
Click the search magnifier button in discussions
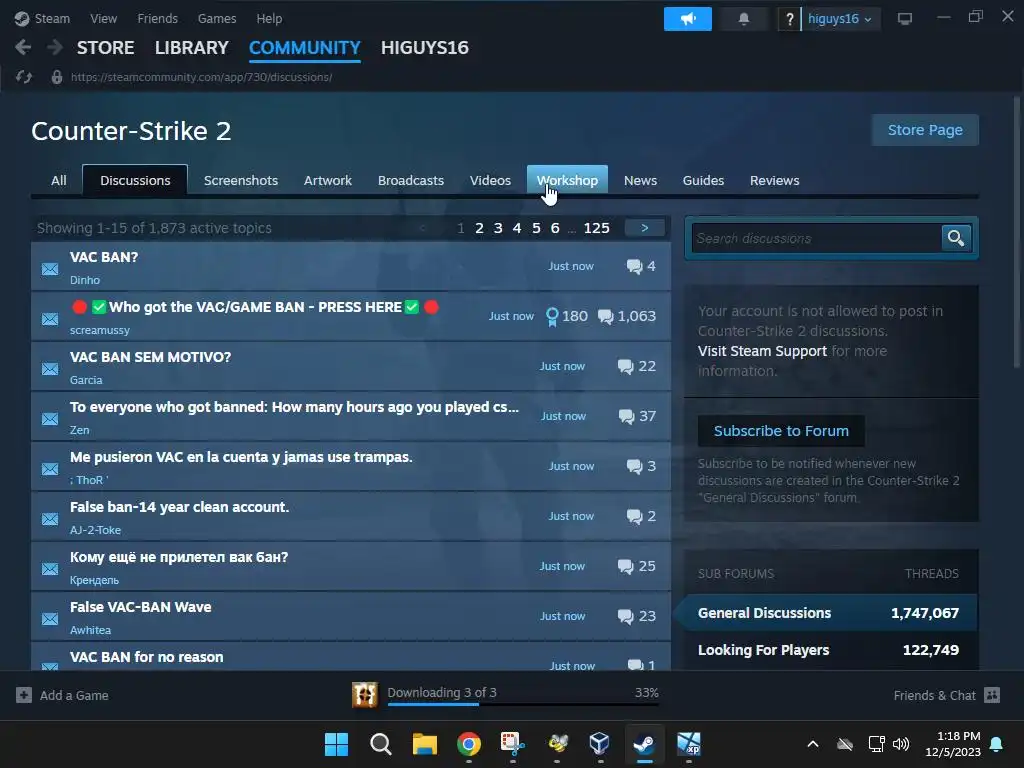pyautogui.click(x=956, y=238)
